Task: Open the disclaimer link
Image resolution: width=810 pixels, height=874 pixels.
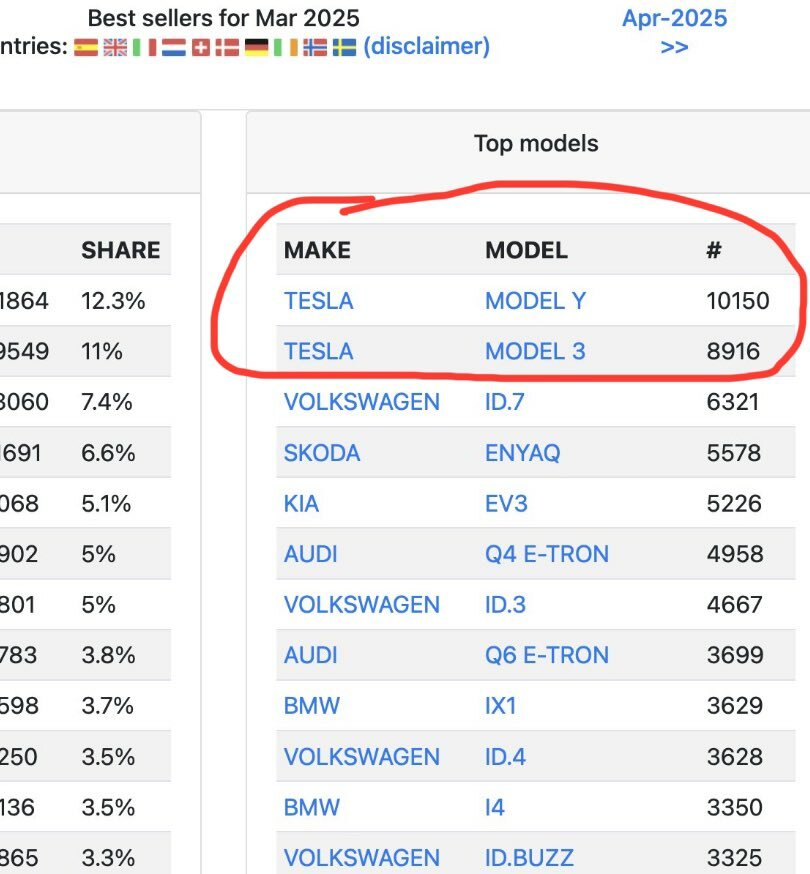Action: [426, 46]
